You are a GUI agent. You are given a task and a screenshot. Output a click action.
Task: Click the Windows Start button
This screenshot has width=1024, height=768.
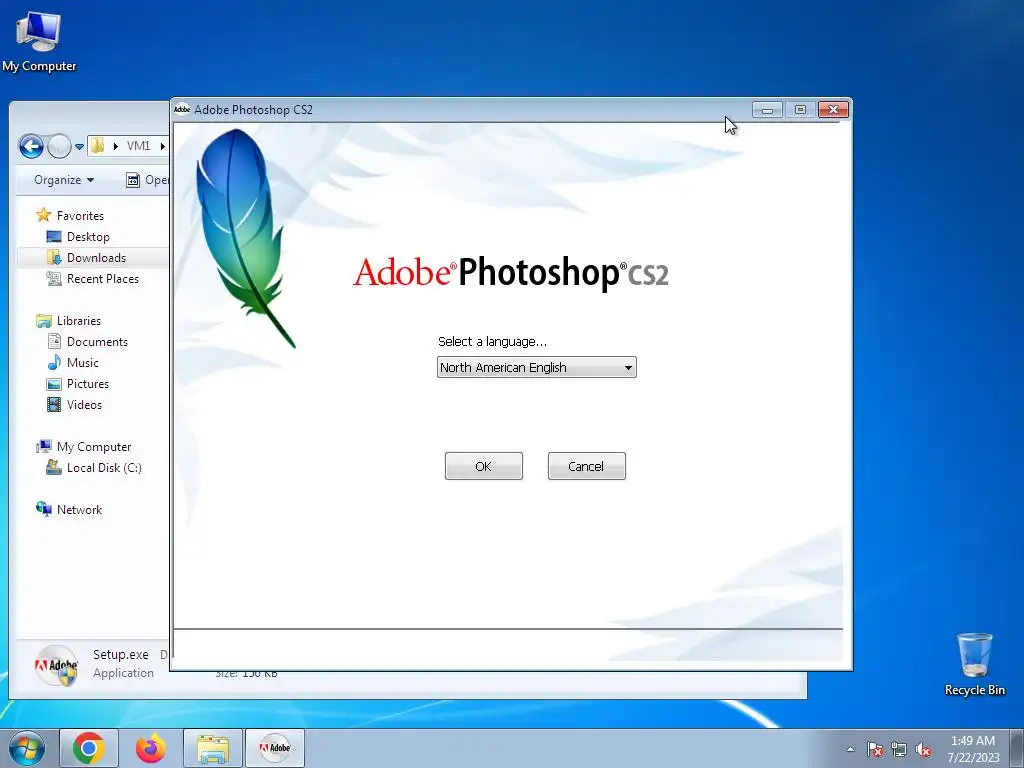[26, 748]
